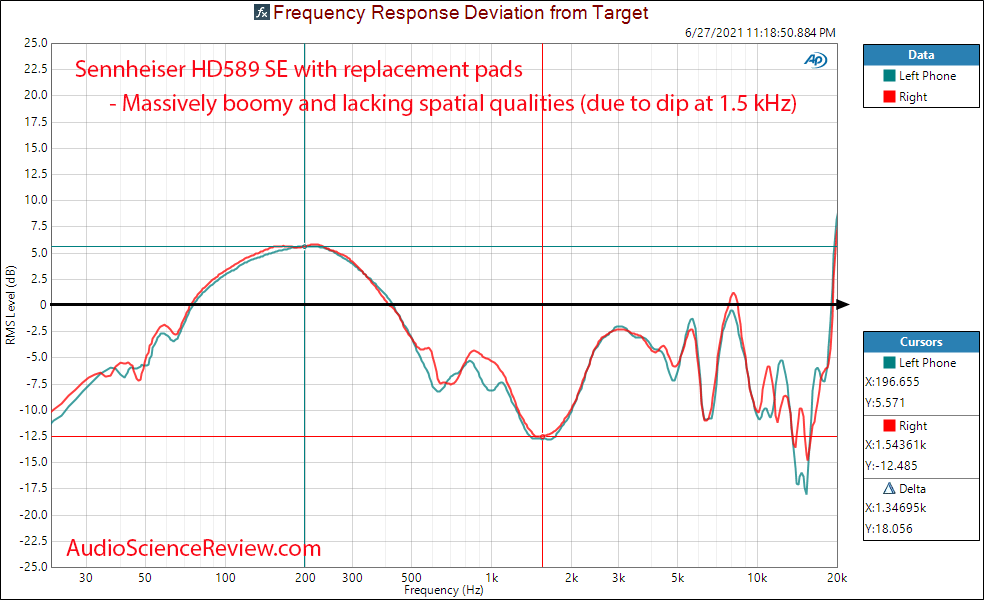
Task: Click the 25.0 tick label on level axis
Action: [35, 43]
